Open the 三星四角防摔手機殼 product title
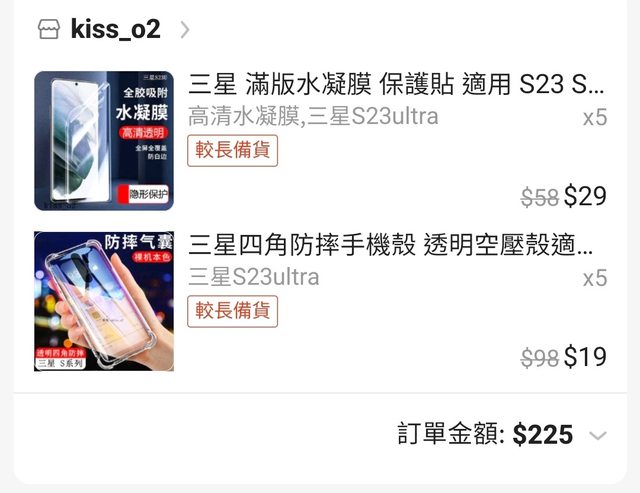 [391, 245]
